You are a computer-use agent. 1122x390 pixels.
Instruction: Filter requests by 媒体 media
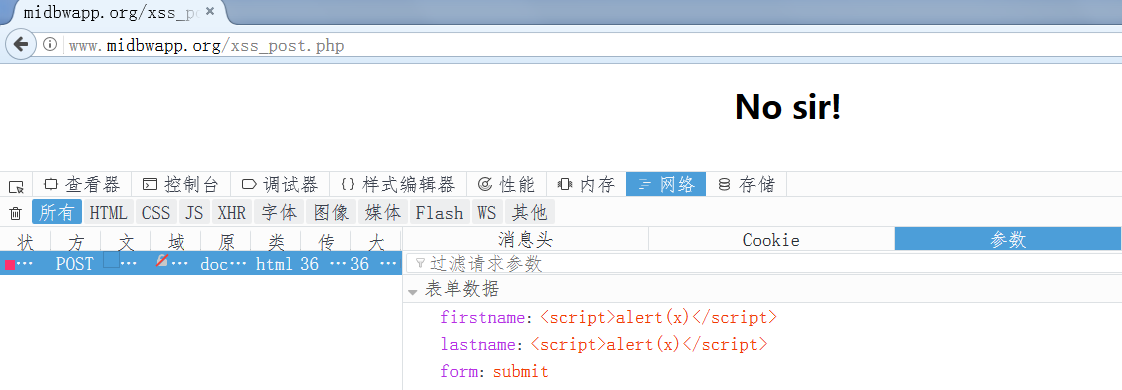coord(384,213)
